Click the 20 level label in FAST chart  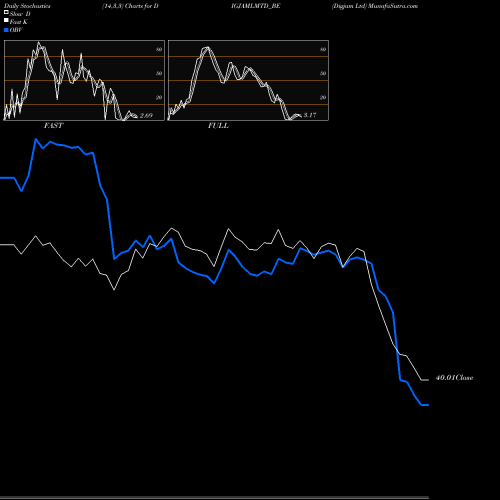(159, 97)
